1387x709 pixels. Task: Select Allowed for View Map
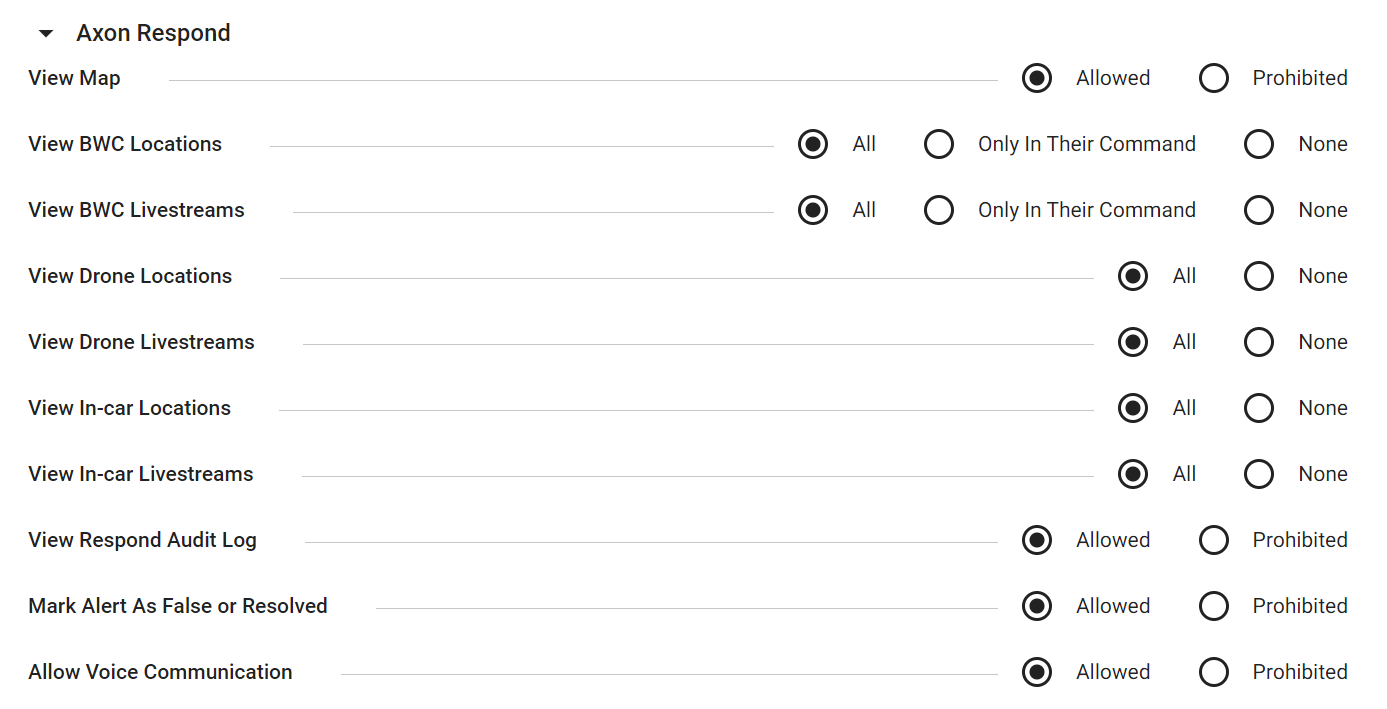tap(1037, 78)
